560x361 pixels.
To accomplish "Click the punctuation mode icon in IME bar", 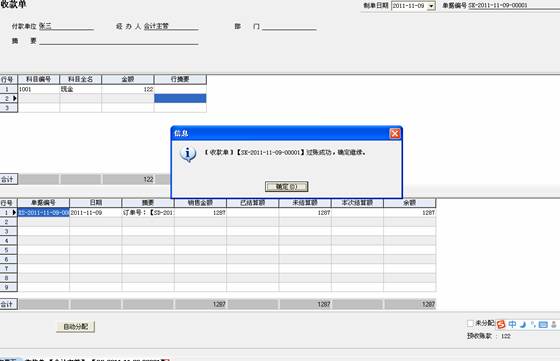I will click(533, 324).
